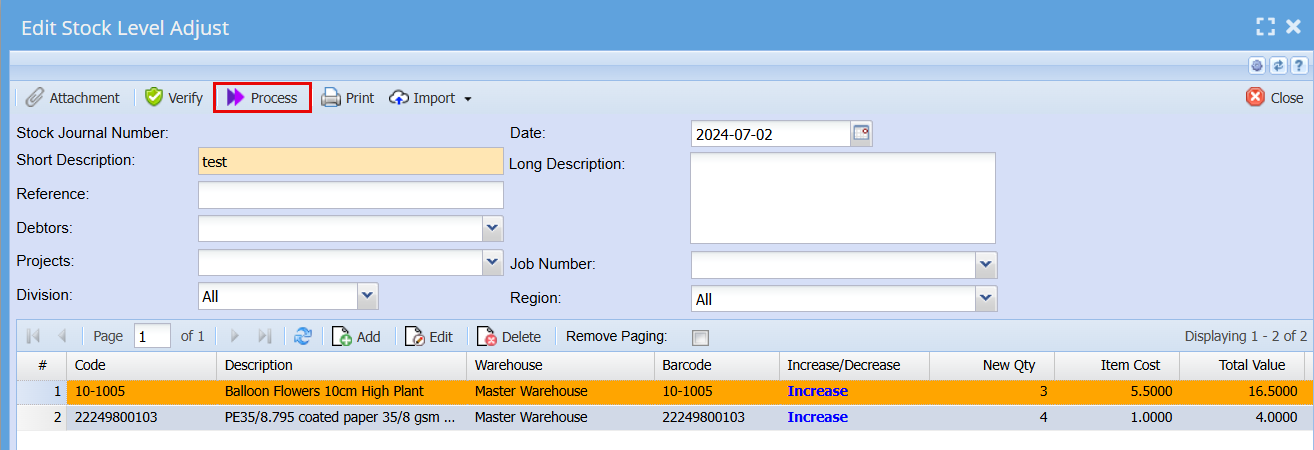The image size is (1314, 450).
Task: Open the Import dropdown menu
Action: pyautogui.click(x=430, y=98)
